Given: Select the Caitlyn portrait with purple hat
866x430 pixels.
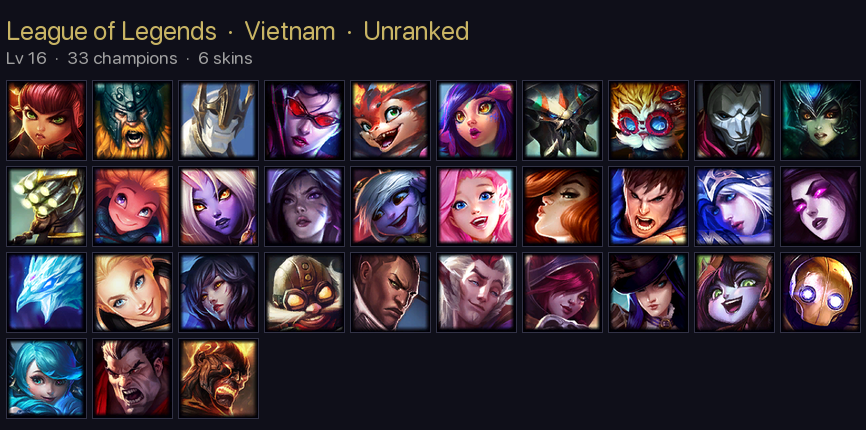Looking at the screenshot, I should tap(648, 293).
